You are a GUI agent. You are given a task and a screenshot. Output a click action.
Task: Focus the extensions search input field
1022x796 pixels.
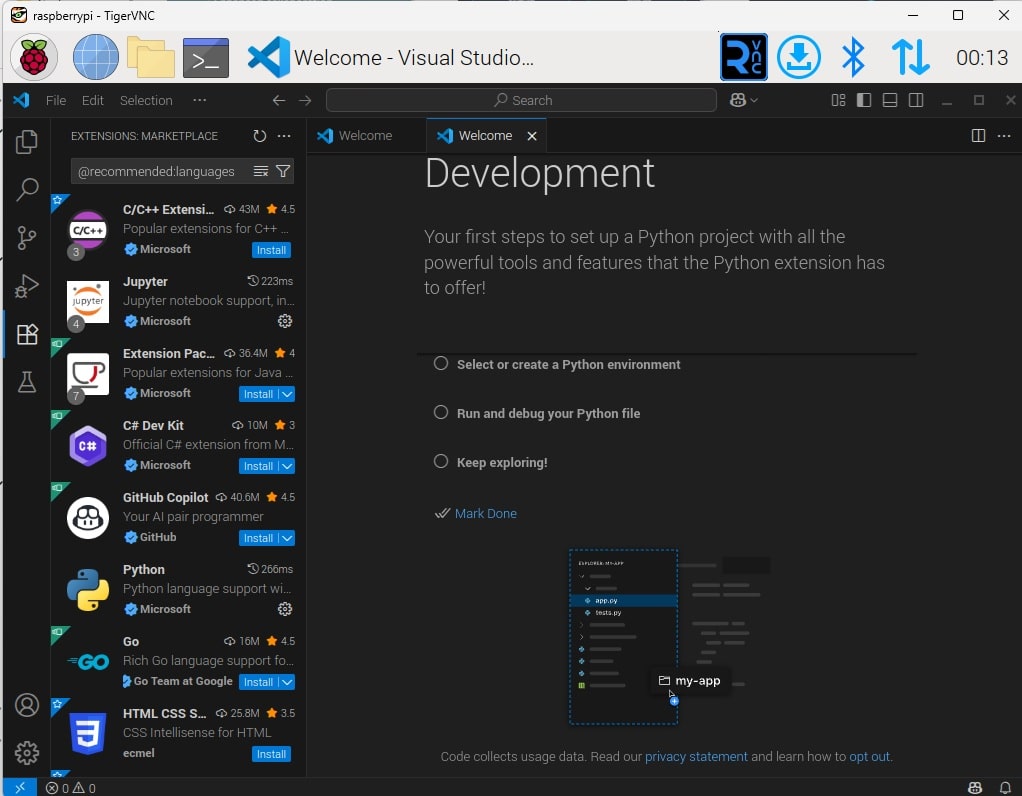click(160, 171)
